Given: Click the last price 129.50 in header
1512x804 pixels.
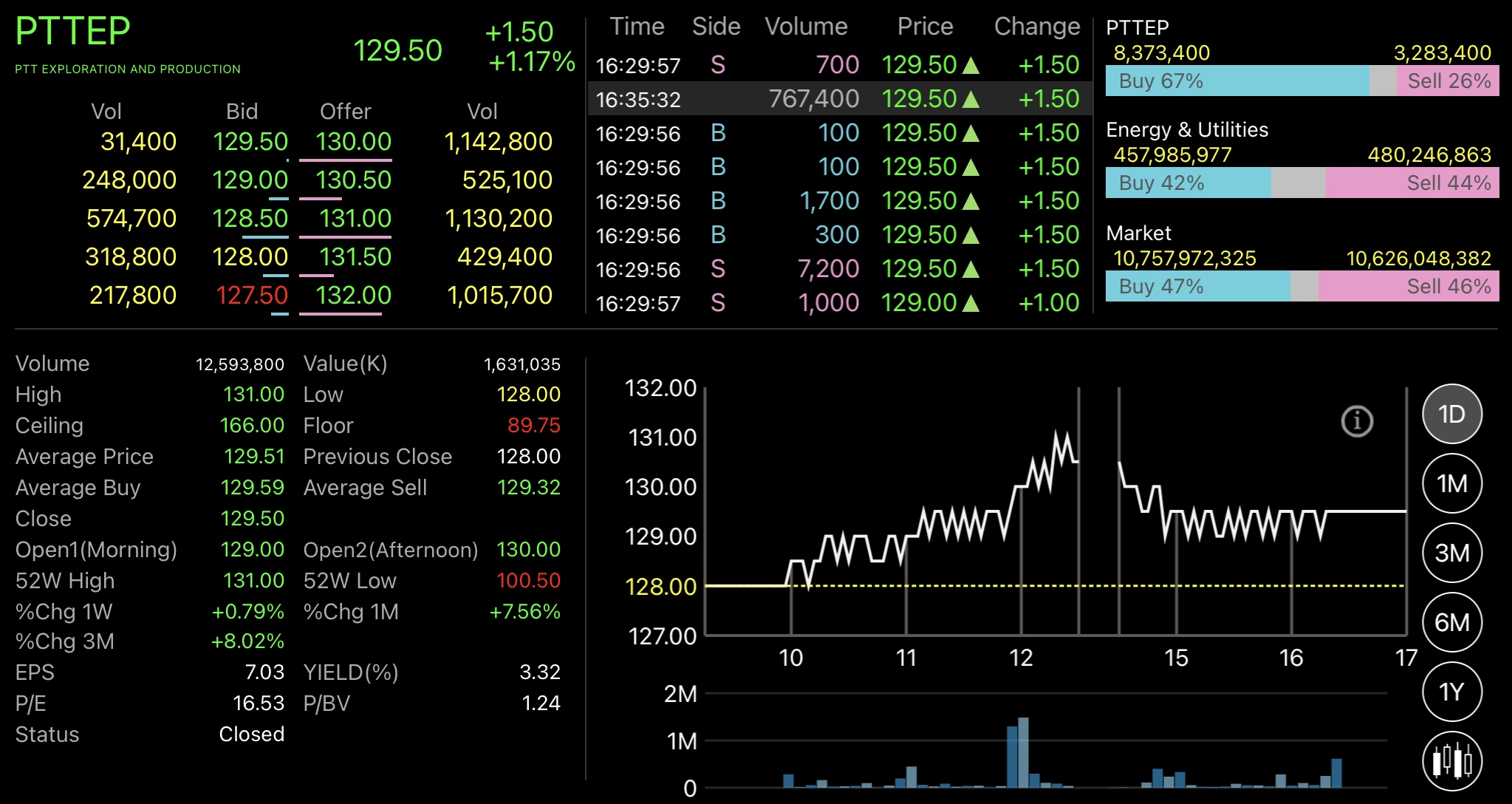Looking at the screenshot, I should pyautogui.click(x=397, y=50).
